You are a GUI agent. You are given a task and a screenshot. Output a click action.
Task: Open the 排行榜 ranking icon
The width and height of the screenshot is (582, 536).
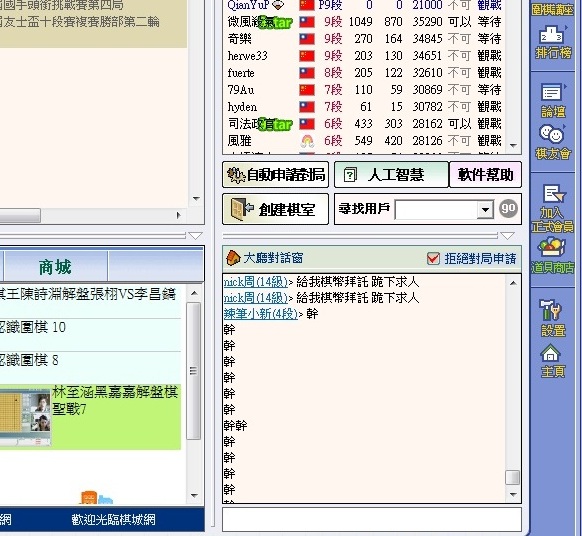click(553, 43)
